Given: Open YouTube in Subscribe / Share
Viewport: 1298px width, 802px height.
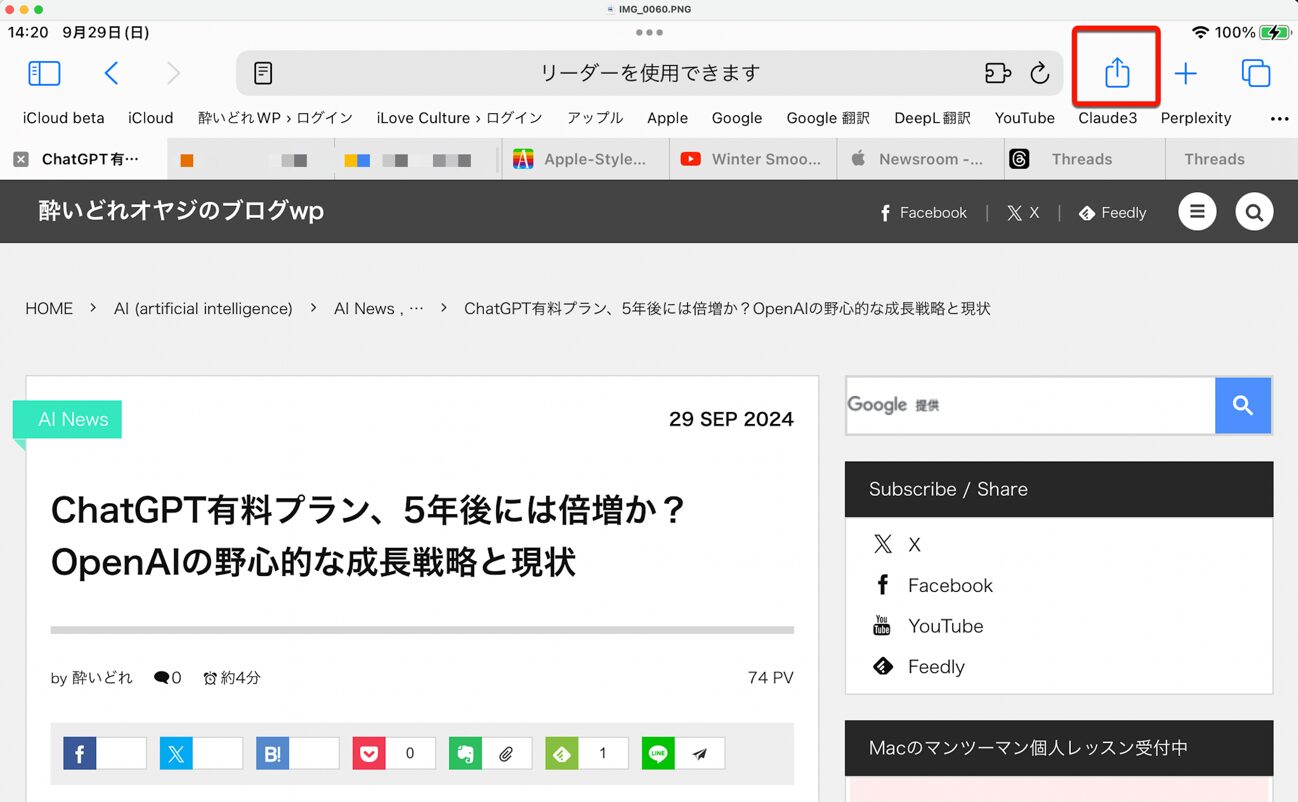Looking at the screenshot, I should (x=928, y=626).
